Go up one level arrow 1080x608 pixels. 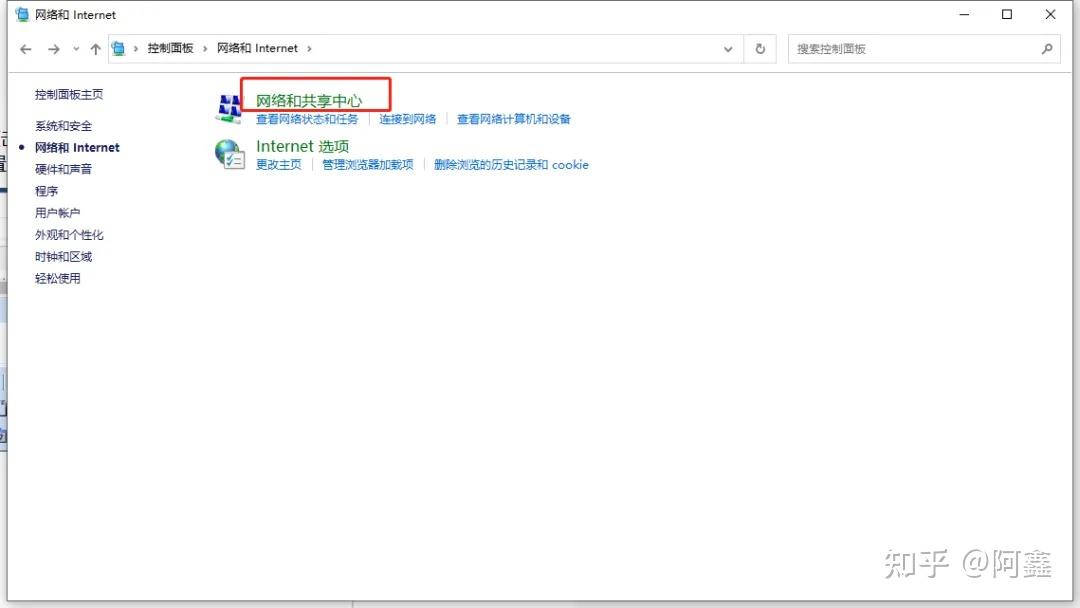click(96, 49)
